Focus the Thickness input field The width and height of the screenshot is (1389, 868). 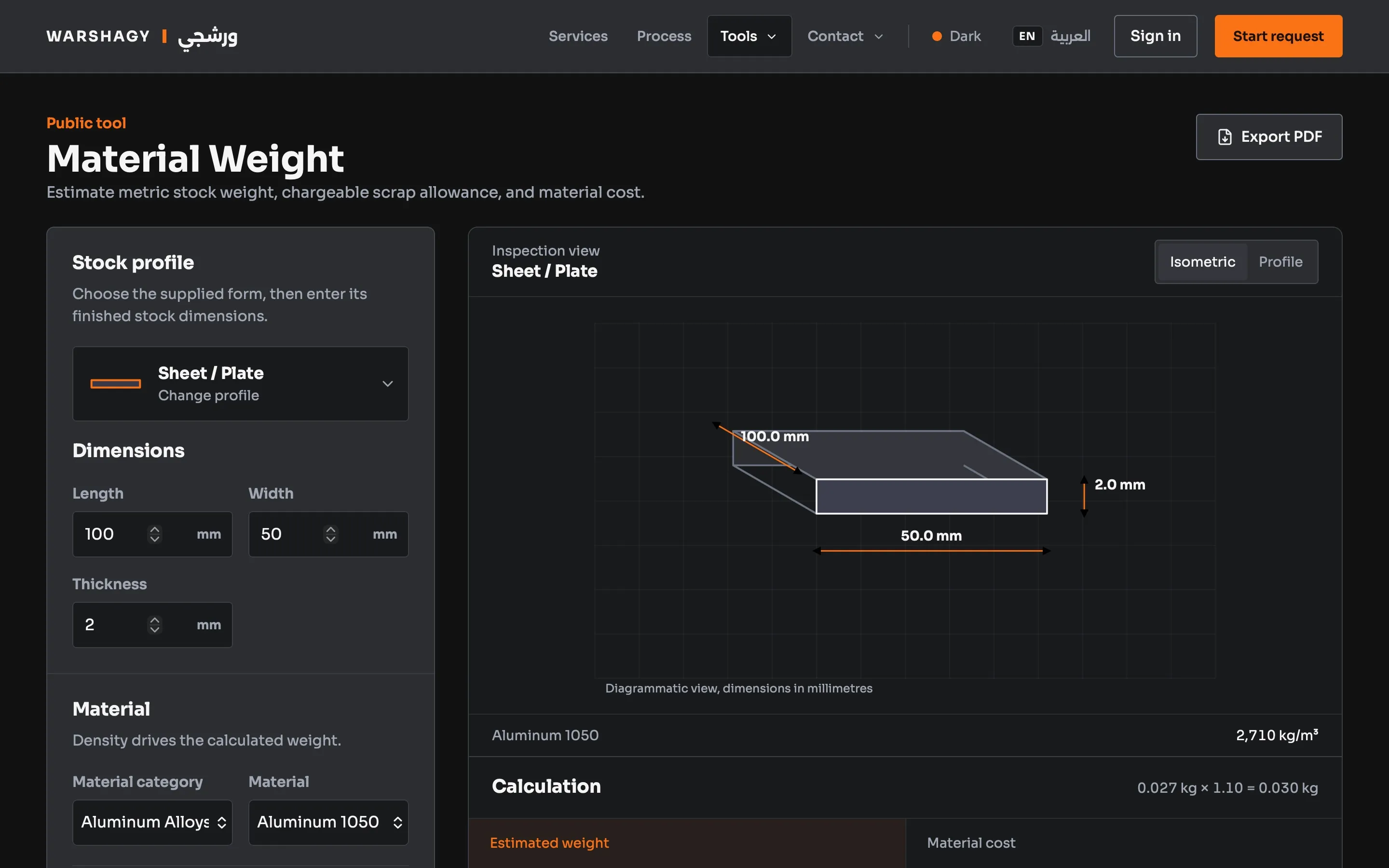152,624
